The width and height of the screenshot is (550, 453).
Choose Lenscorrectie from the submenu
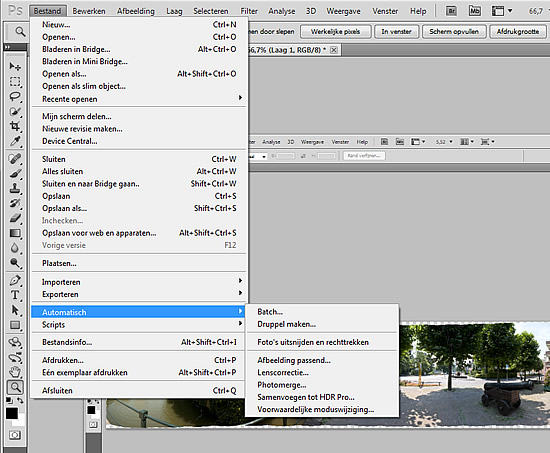[x=322, y=373]
